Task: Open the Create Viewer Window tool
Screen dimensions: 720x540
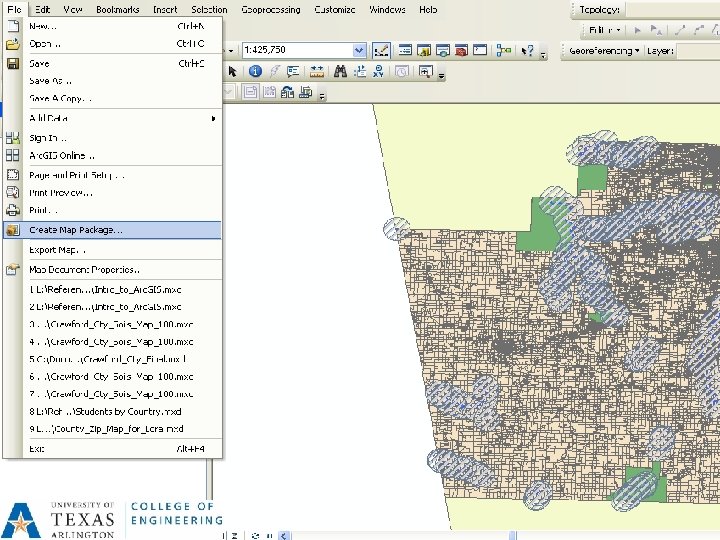Action: [426, 72]
